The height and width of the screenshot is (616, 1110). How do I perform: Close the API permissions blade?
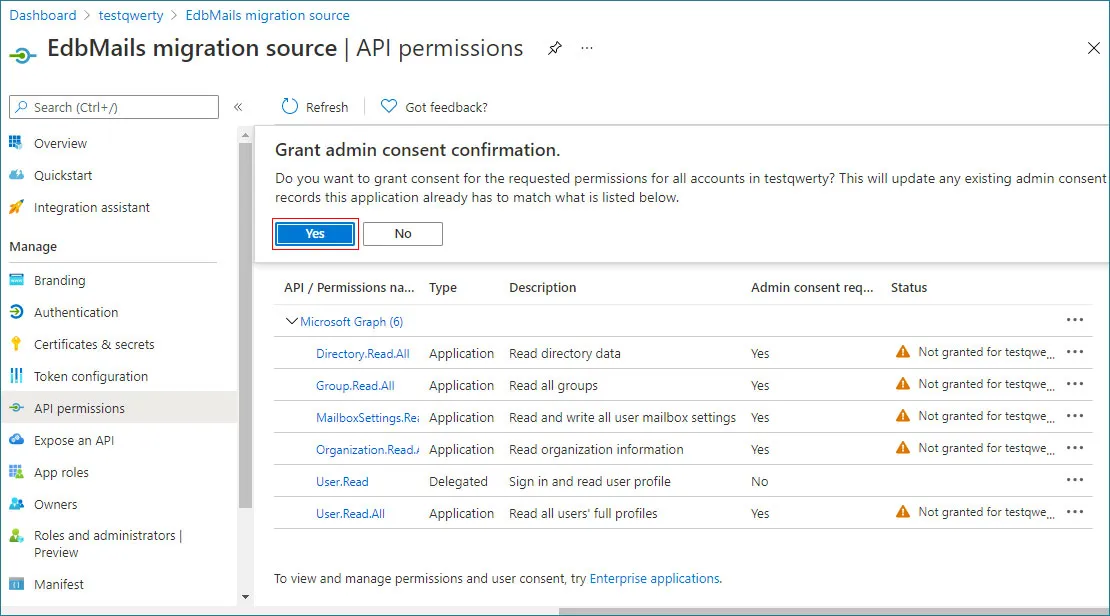coord(1094,48)
